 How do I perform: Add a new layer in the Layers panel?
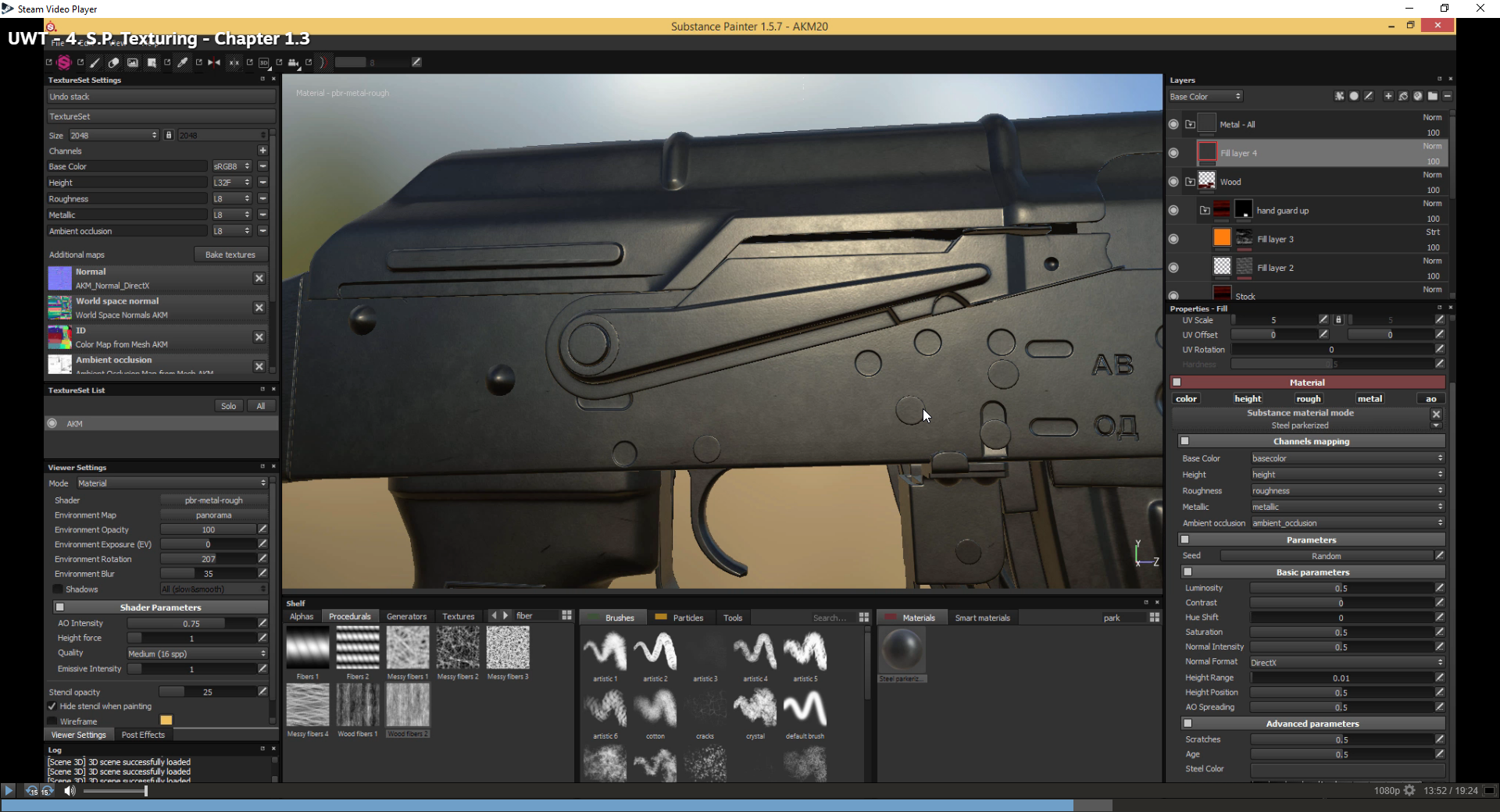click(x=1388, y=95)
